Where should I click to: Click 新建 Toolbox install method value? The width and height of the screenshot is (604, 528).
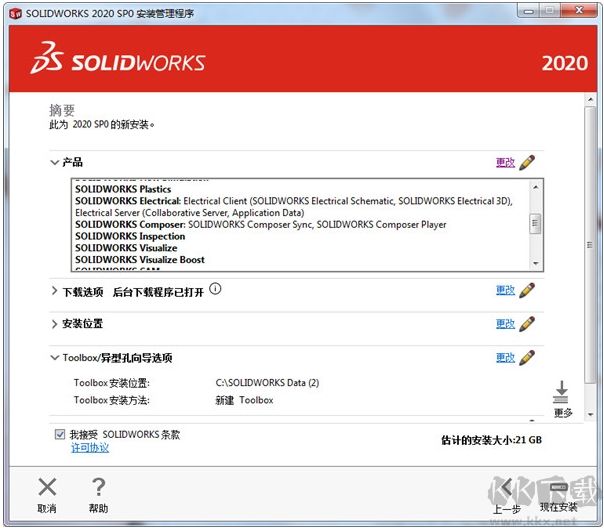(244, 400)
